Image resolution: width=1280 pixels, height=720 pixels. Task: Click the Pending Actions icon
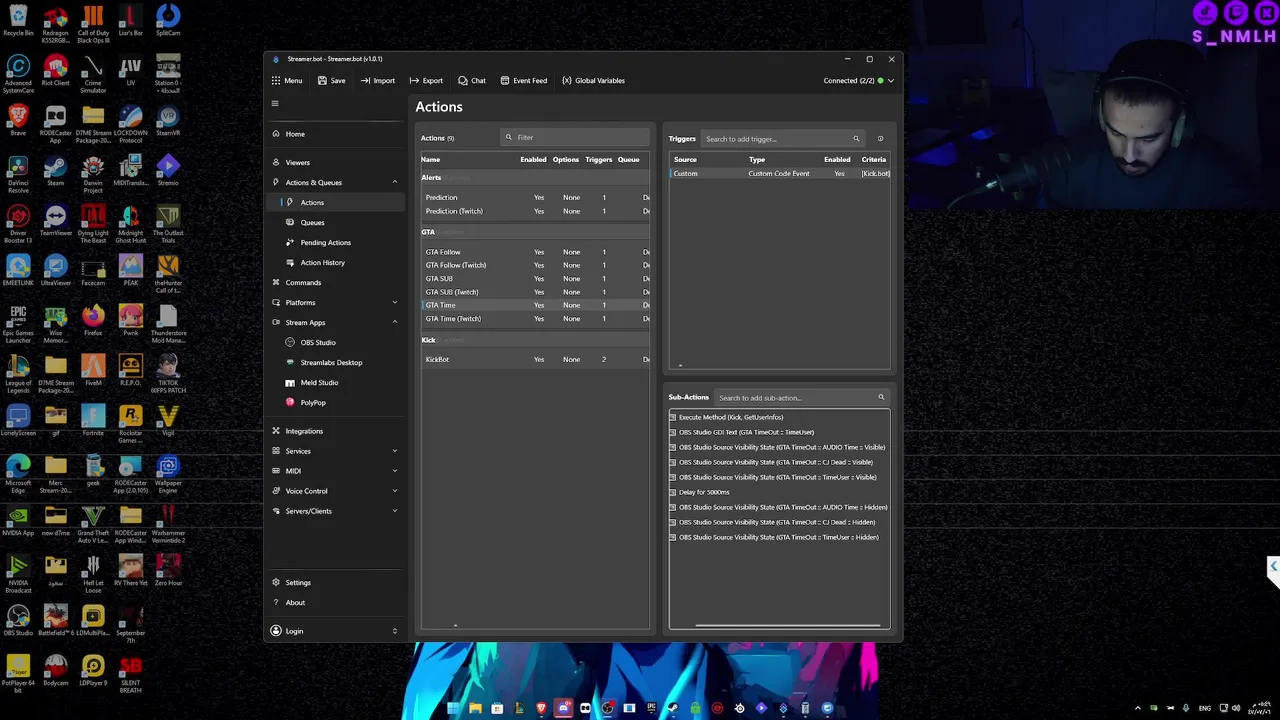pyautogui.click(x=290, y=242)
